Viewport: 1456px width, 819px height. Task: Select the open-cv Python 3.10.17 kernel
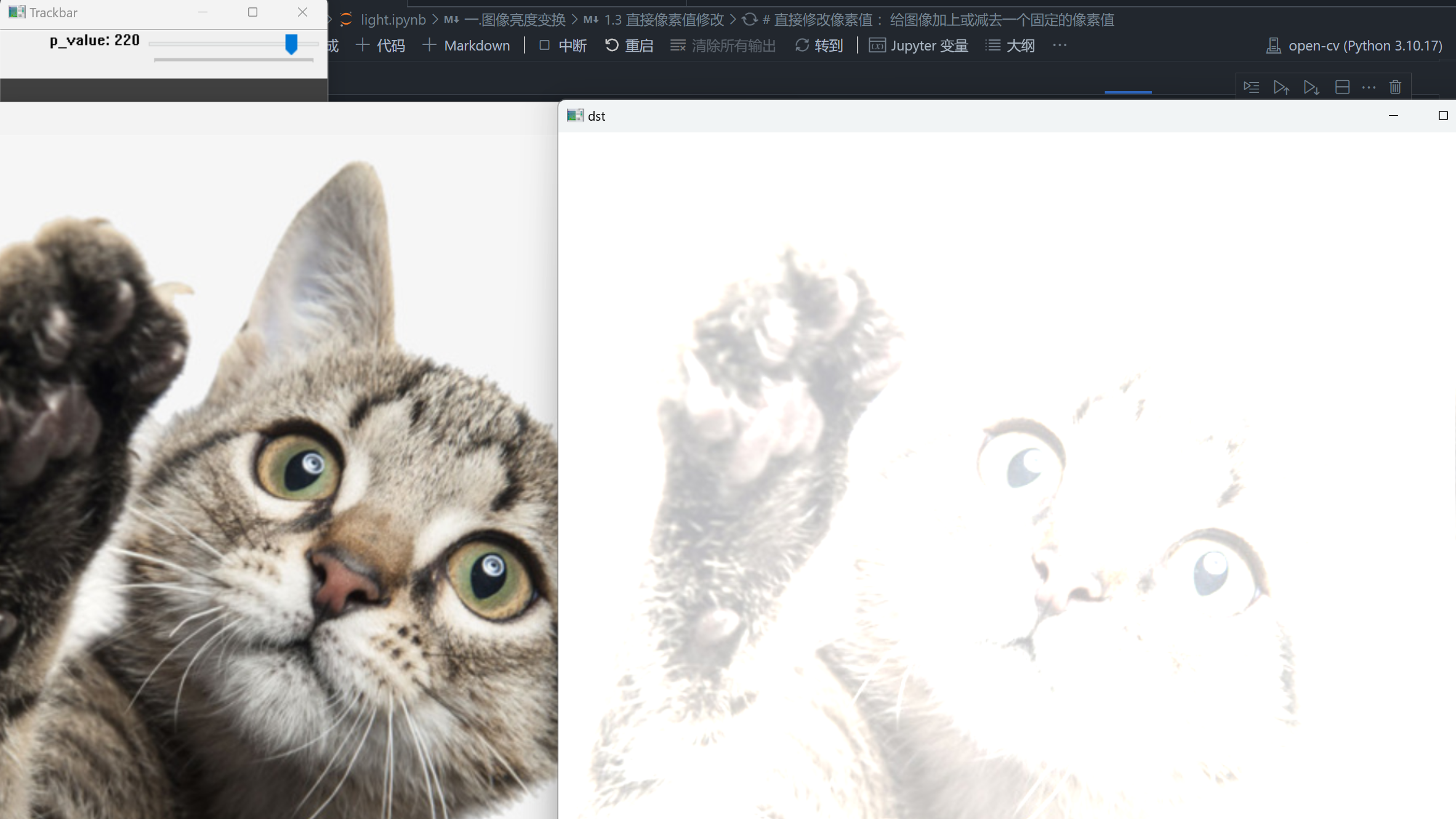pos(1354,46)
